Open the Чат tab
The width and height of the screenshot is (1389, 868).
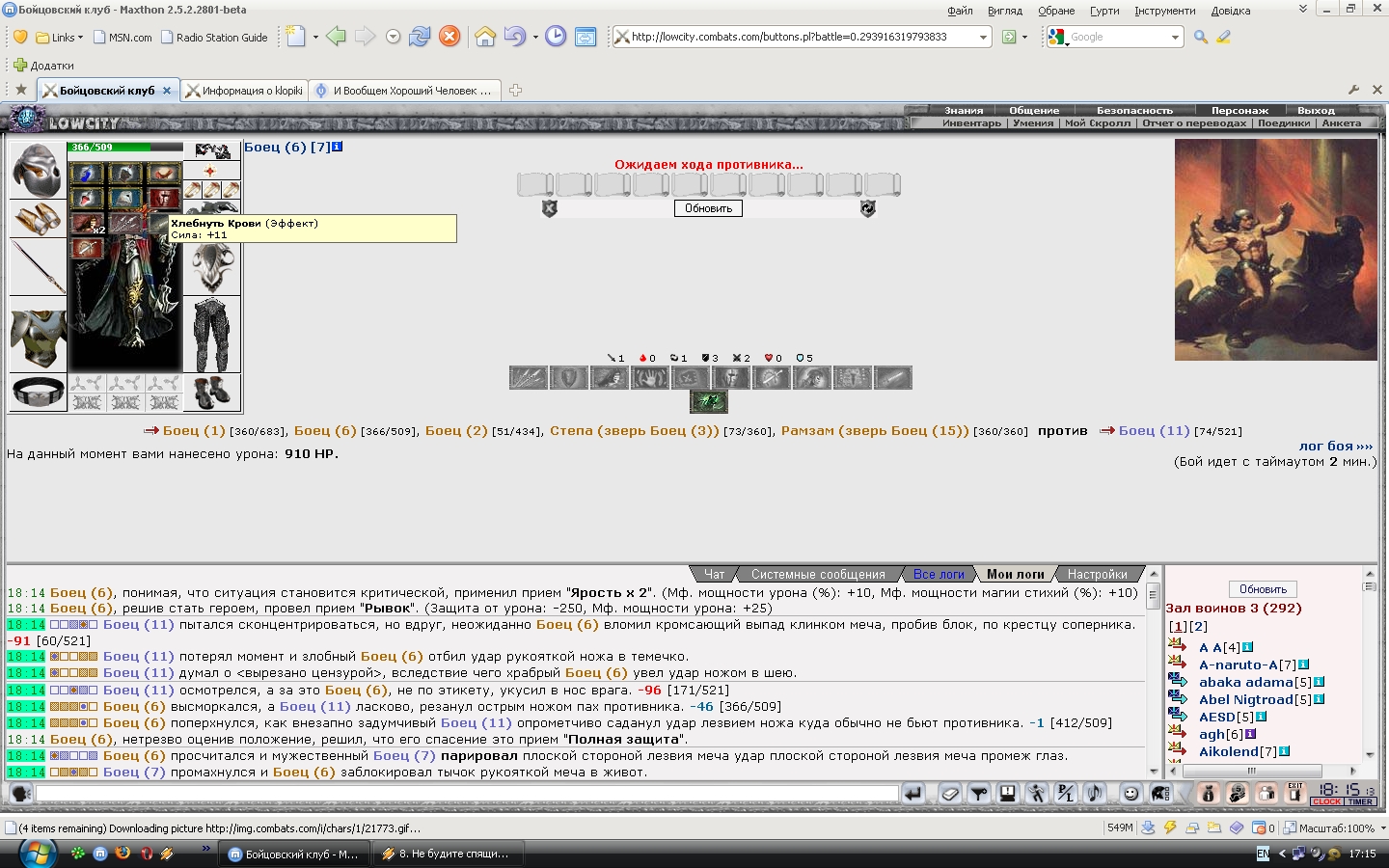click(x=714, y=574)
